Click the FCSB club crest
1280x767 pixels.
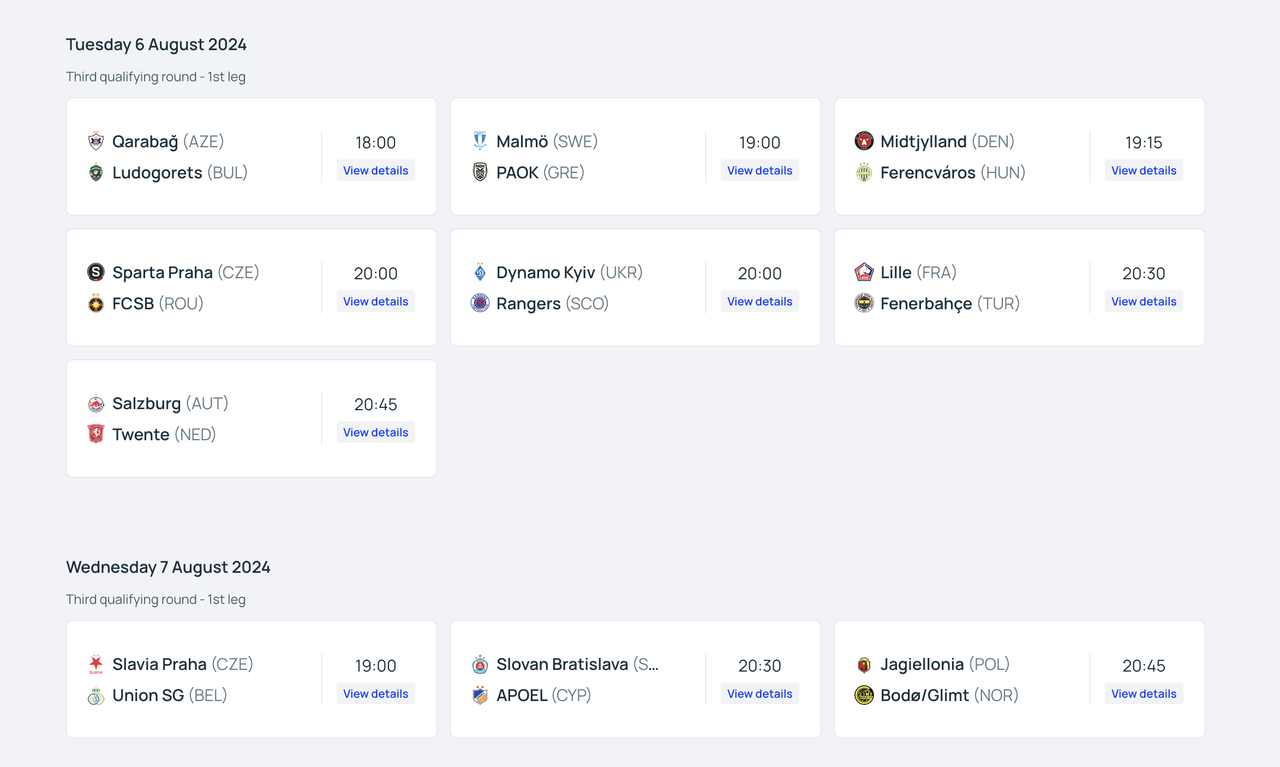[96, 303]
